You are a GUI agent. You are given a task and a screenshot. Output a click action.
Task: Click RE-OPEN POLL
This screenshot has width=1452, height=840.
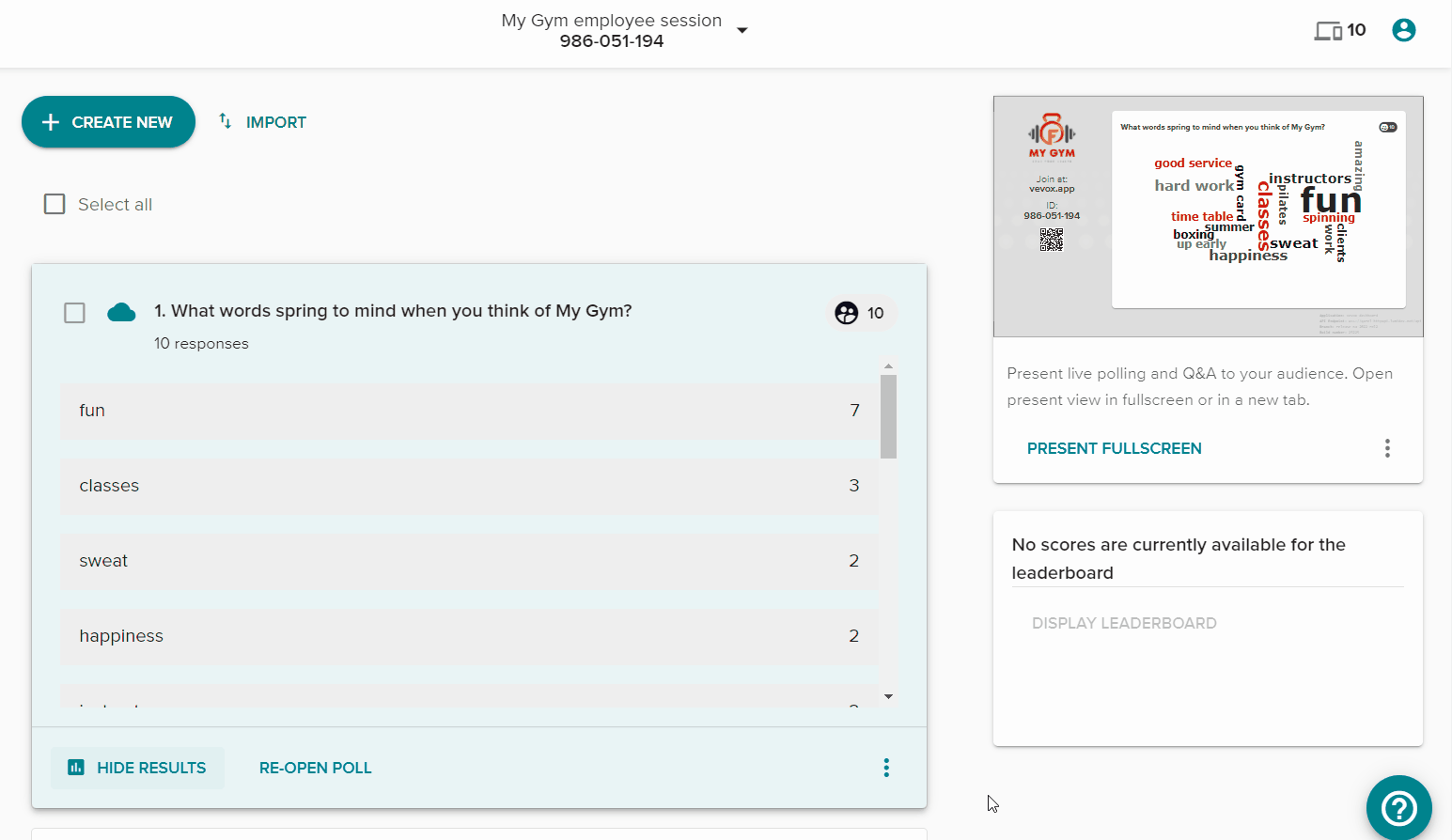point(316,768)
